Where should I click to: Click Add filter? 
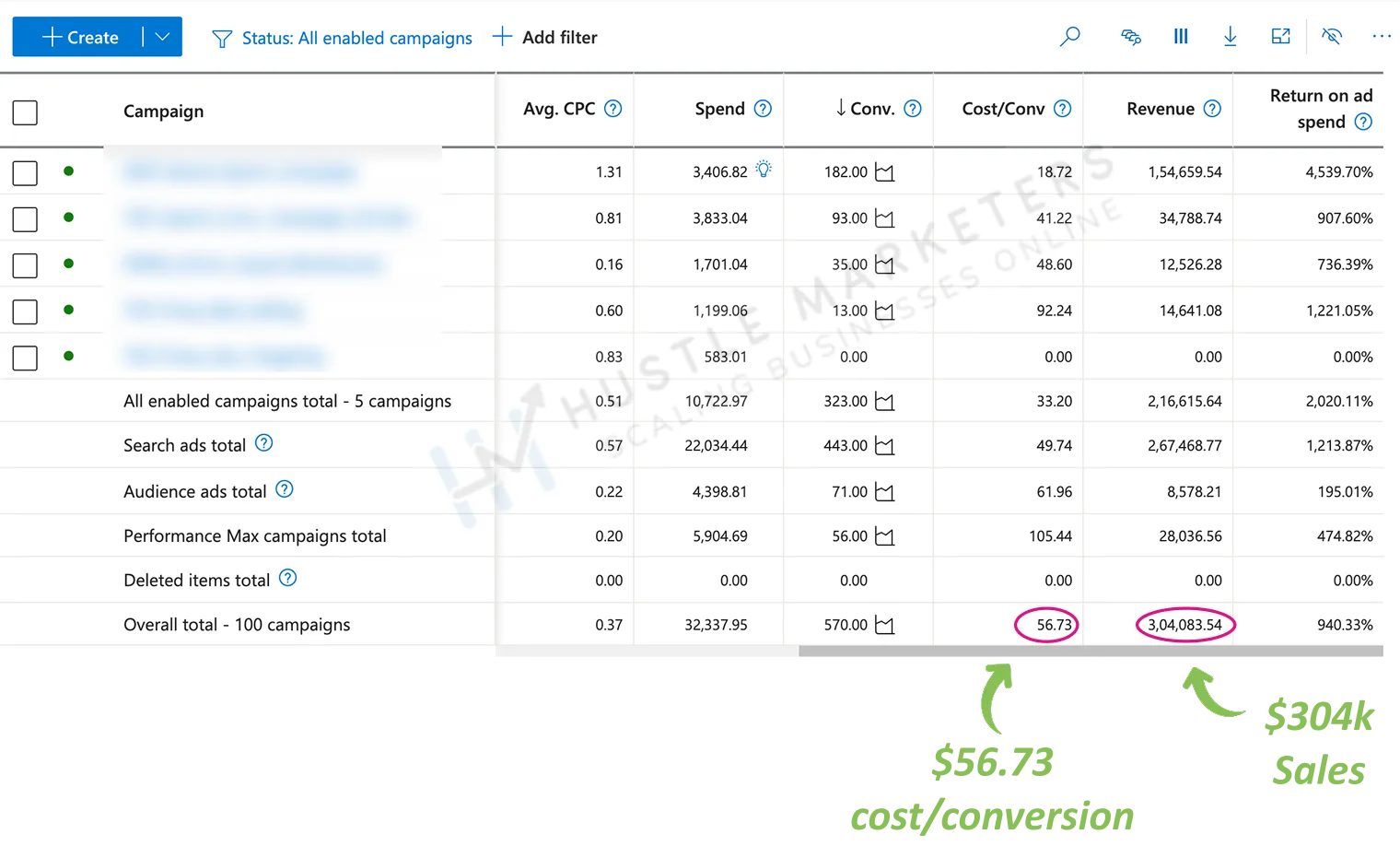545,37
